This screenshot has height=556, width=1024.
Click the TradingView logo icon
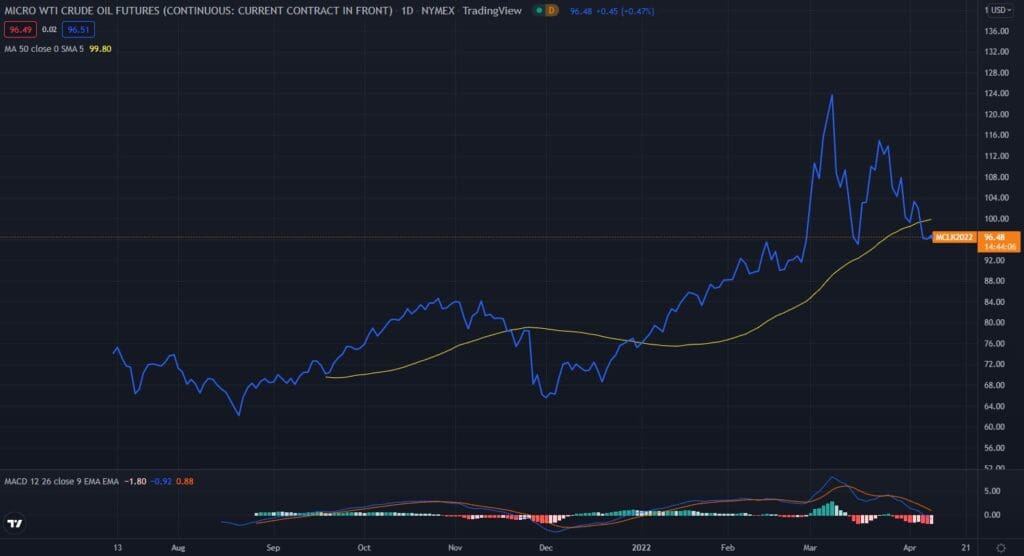pyautogui.click(x=15, y=523)
